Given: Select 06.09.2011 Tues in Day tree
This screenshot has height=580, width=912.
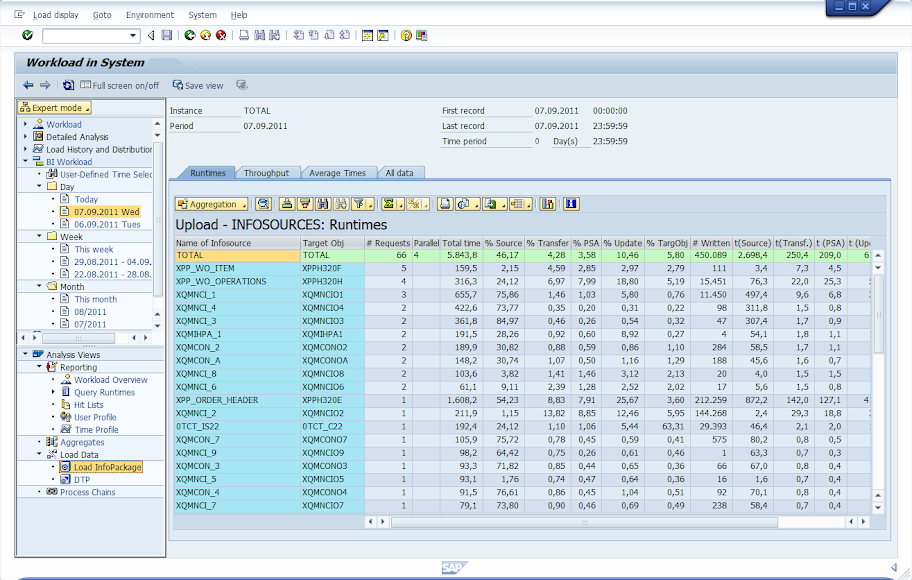Looking at the screenshot, I should (106, 224).
